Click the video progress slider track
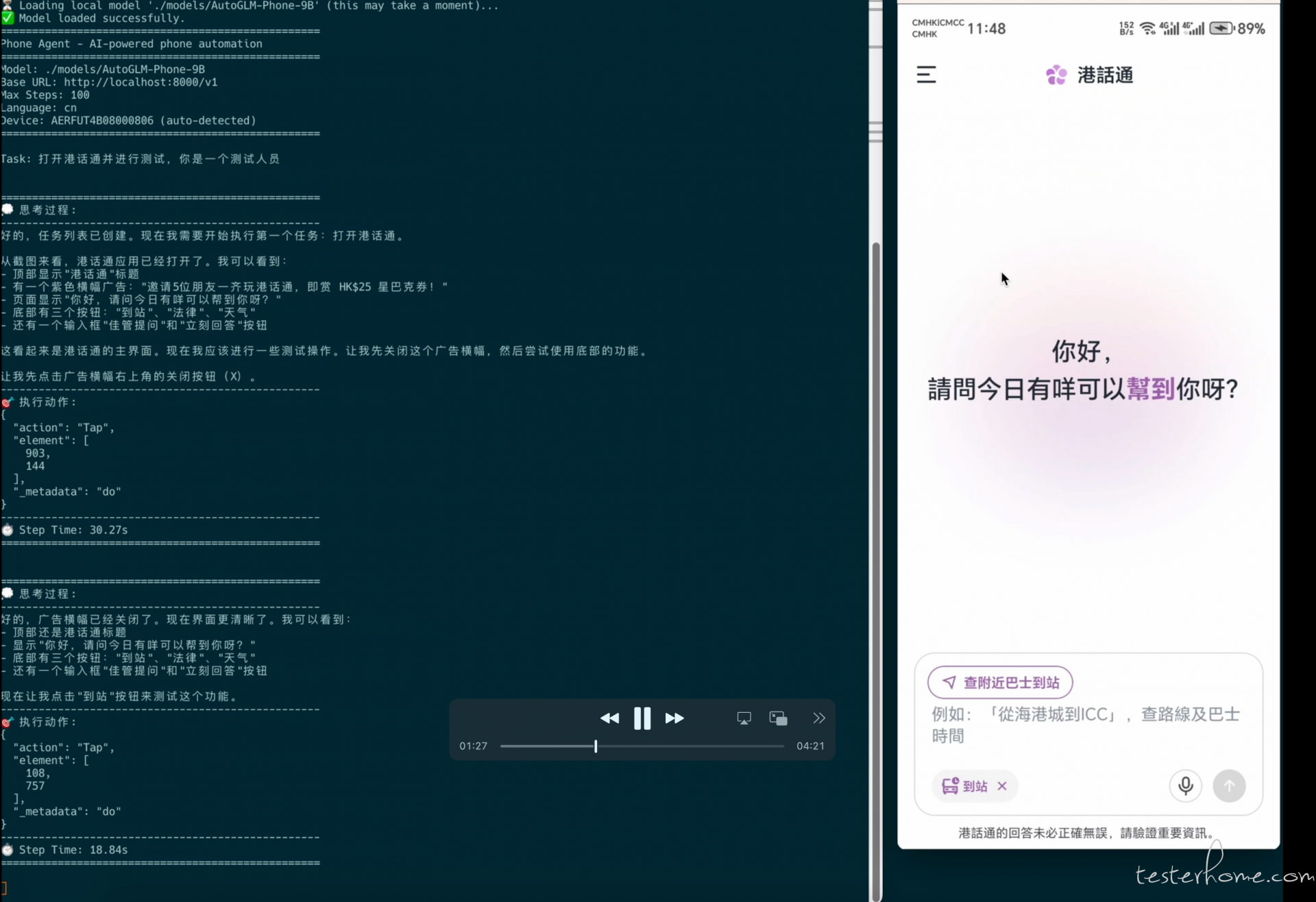This screenshot has width=1316, height=902. pos(685,746)
